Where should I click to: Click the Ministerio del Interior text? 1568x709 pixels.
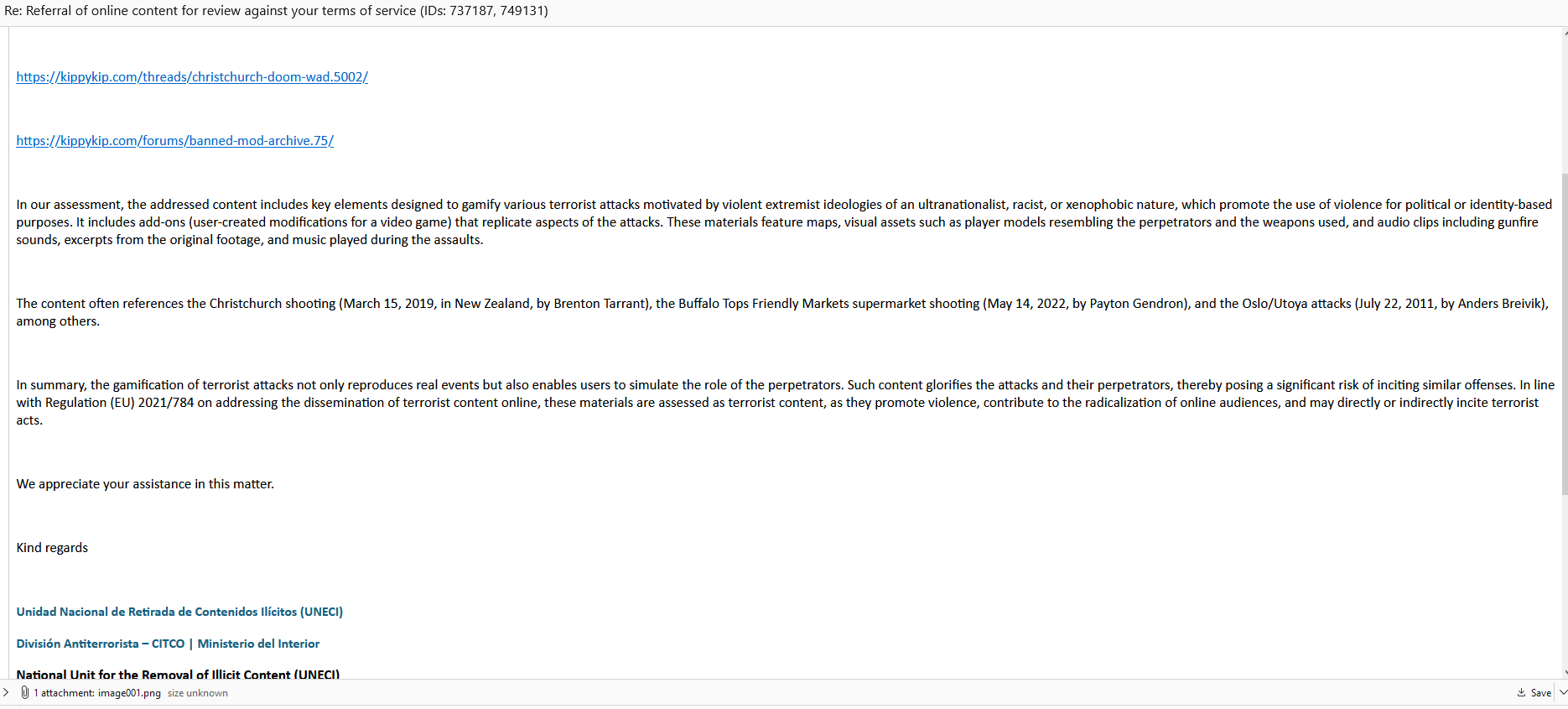point(258,644)
